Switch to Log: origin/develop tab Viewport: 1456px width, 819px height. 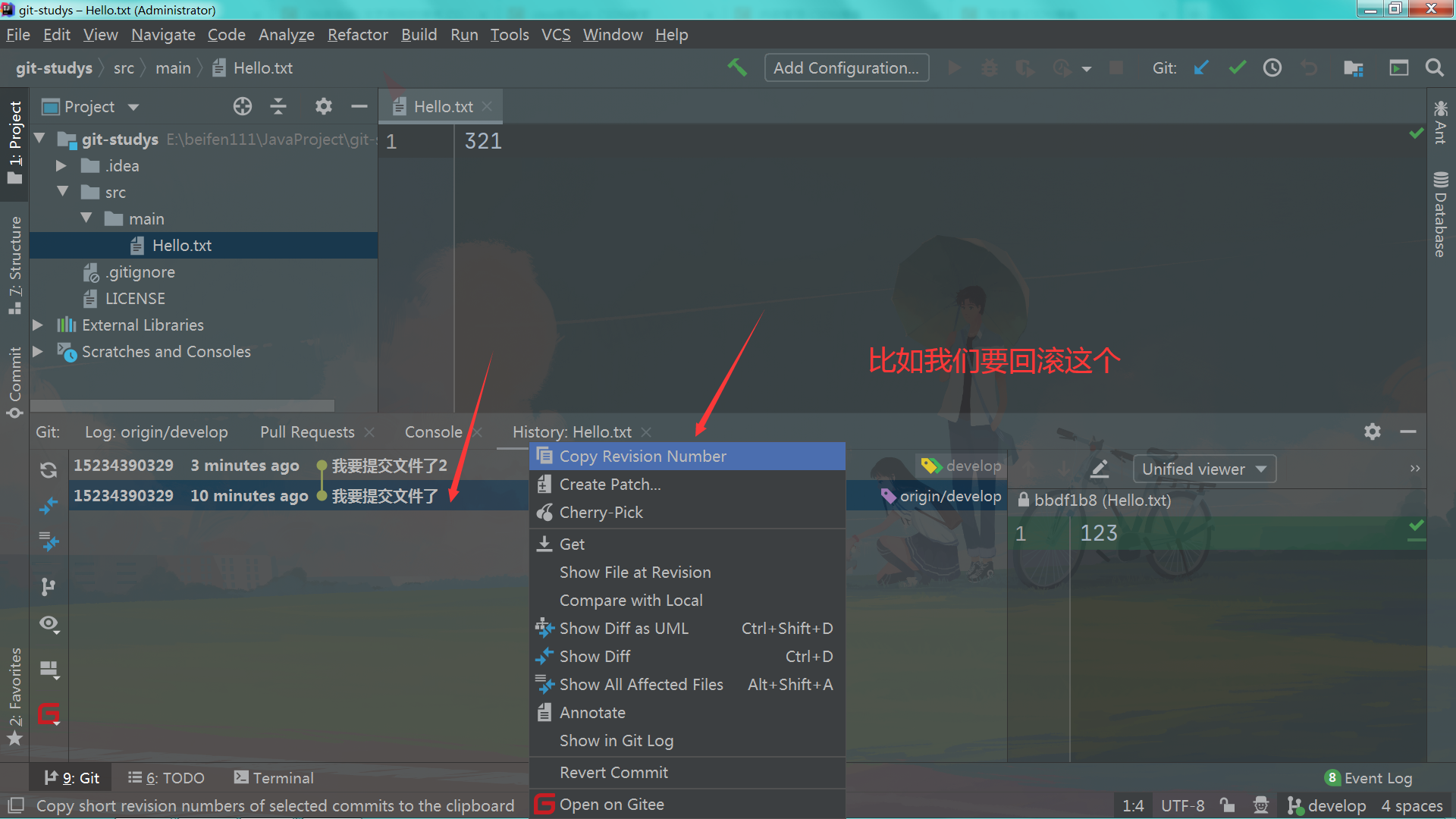156,431
